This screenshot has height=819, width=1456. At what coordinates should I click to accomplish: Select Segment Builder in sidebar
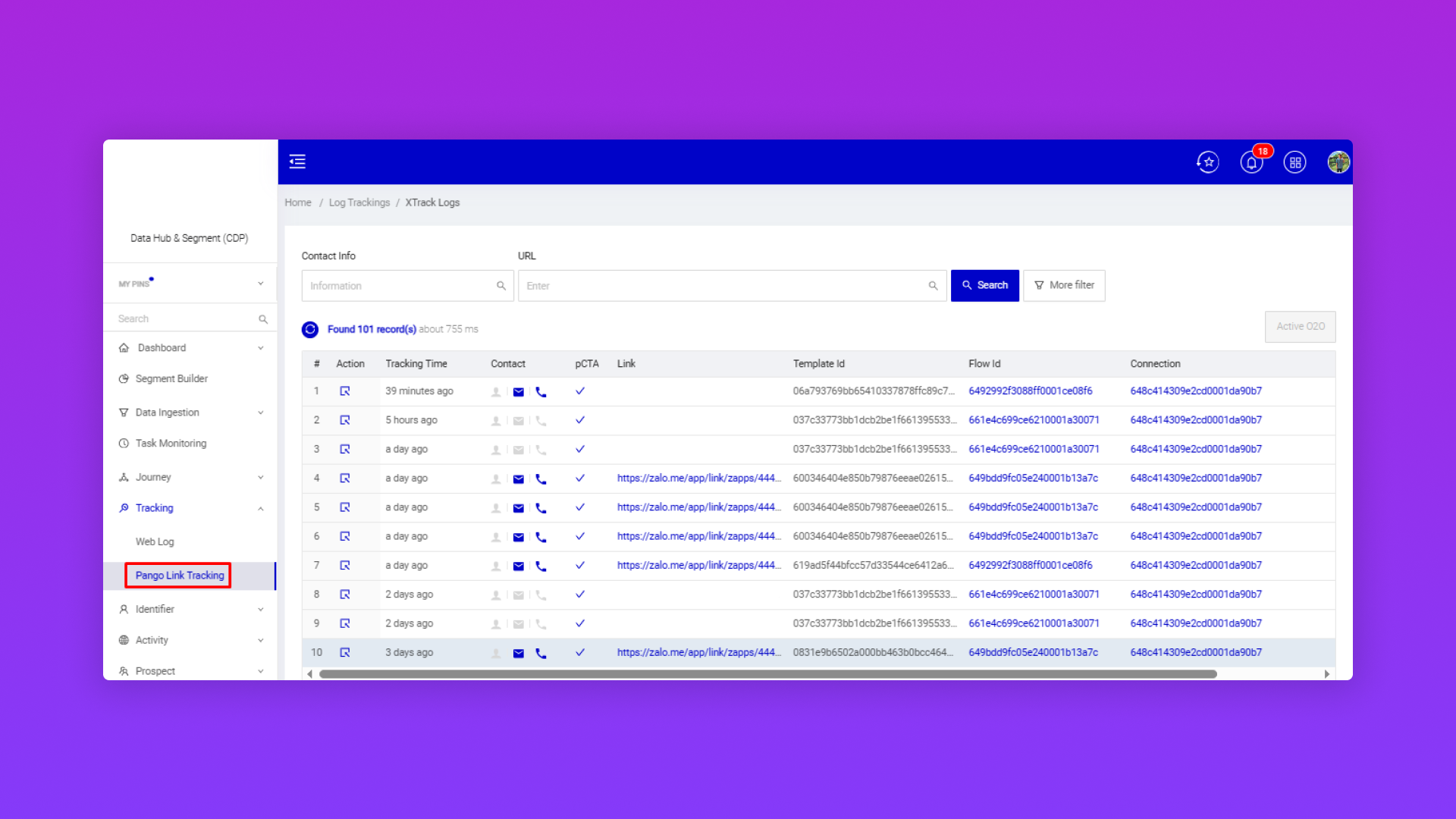(x=171, y=378)
